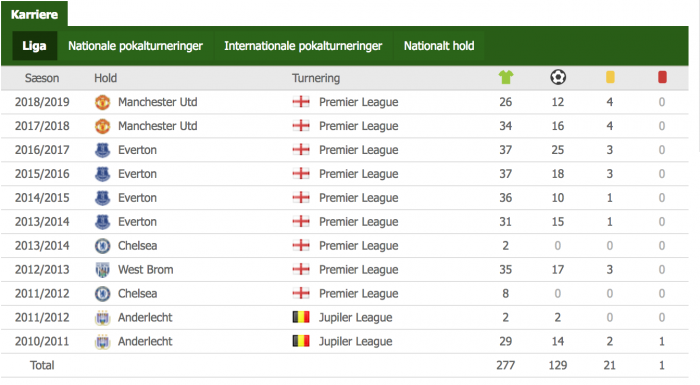Open Manchester Utd link in 2017/2018 row
The height and width of the screenshot is (385, 700).
pyautogui.click(x=158, y=126)
